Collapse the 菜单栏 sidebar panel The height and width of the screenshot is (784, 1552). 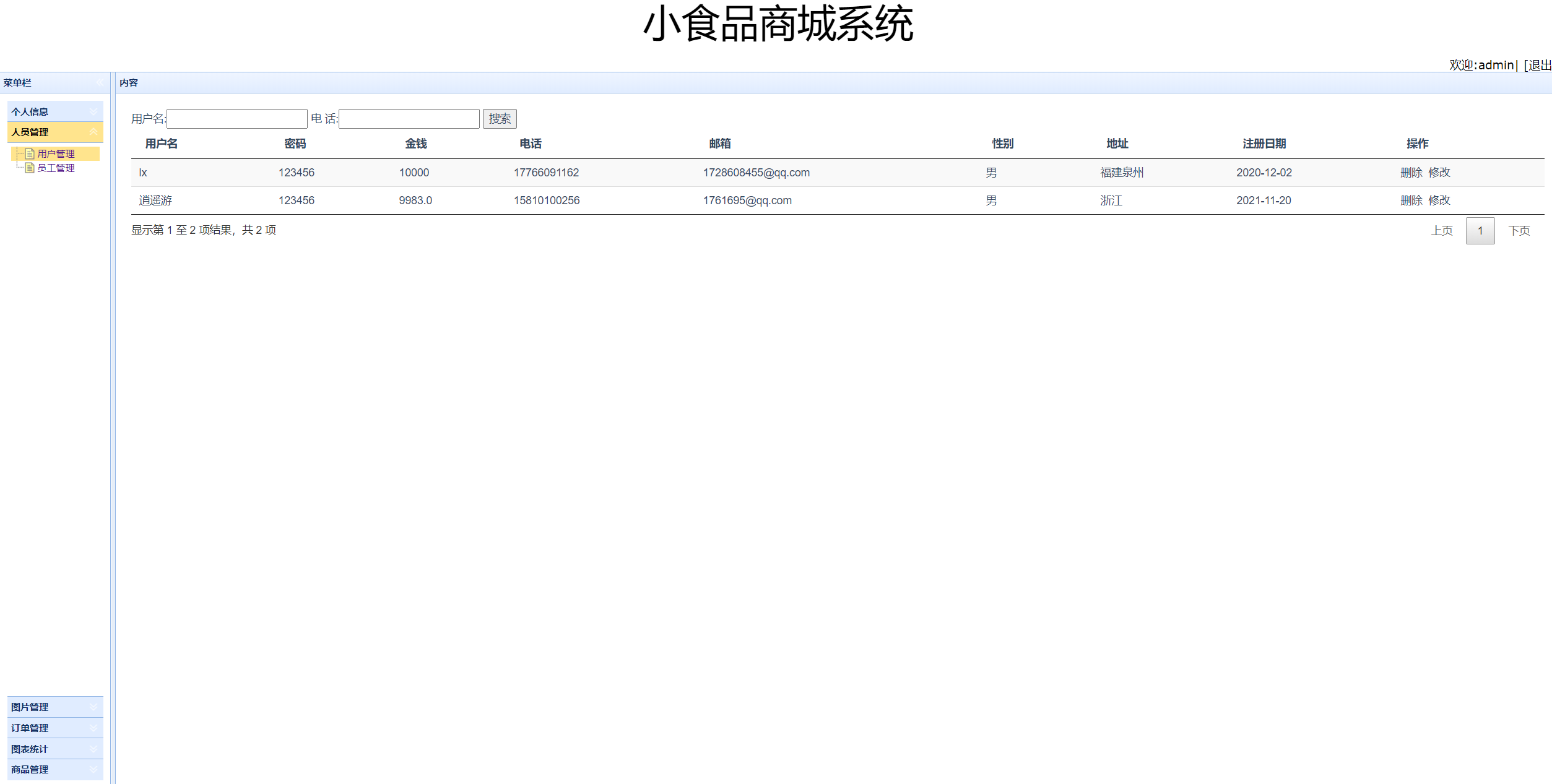100,82
